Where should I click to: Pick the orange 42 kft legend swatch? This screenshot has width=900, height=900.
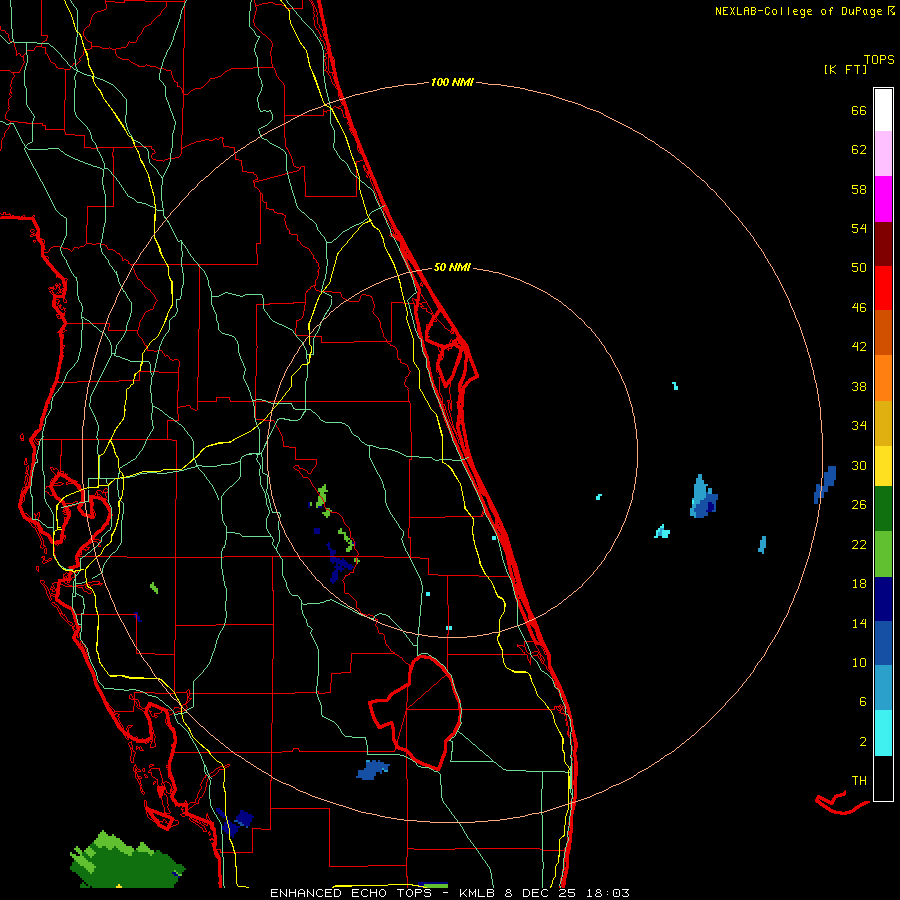tap(883, 378)
